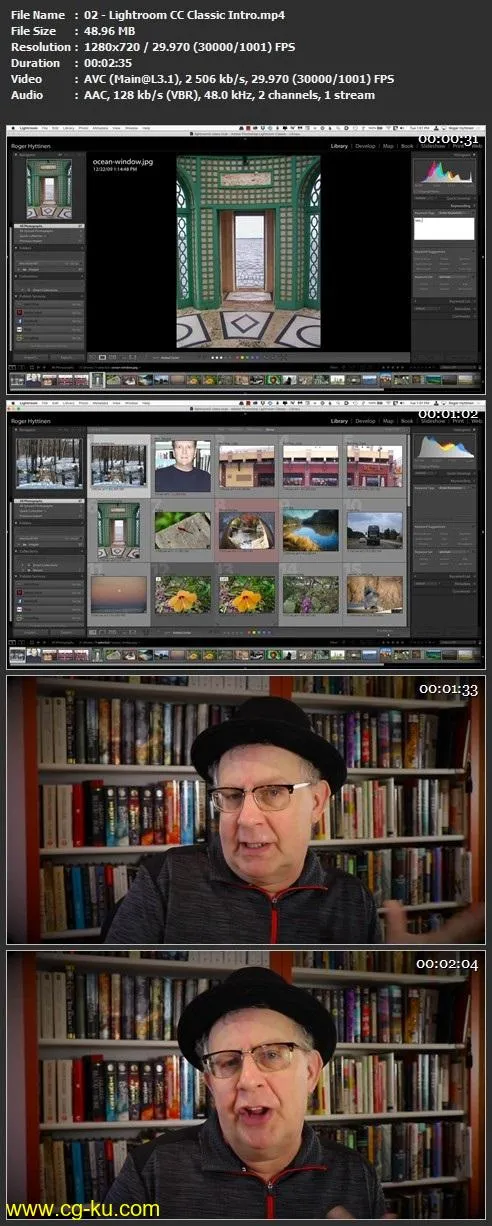Select the truck on road photo in grid
The image size is (492, 1226).
[375, 531]
